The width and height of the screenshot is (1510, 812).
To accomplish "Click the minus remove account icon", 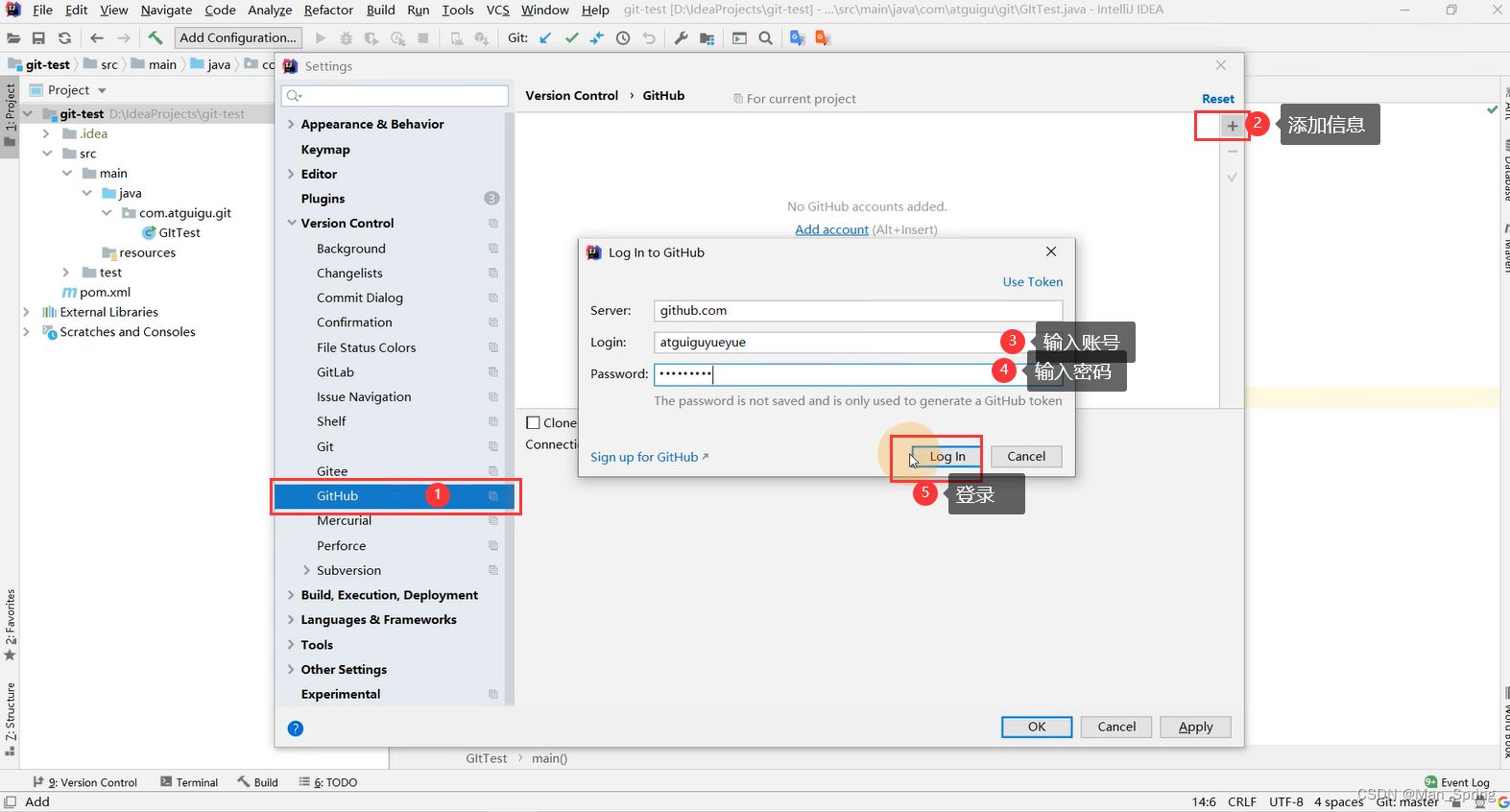I will 1233,152.
